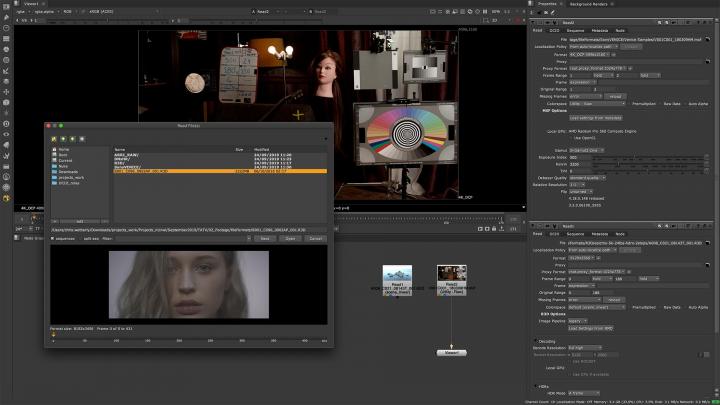720x405 pixels.
Task: Click file path field in file dialog
Action: [x=188, y=230]
